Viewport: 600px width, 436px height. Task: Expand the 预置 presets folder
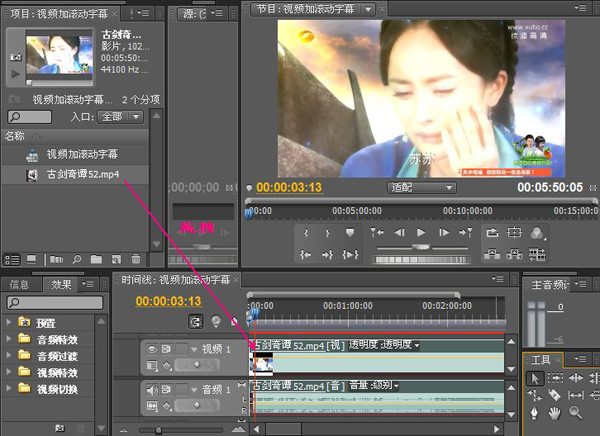coord(8,322)
